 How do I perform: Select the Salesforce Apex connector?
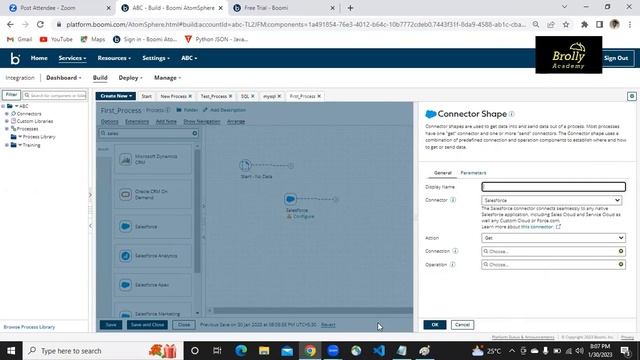153,285
